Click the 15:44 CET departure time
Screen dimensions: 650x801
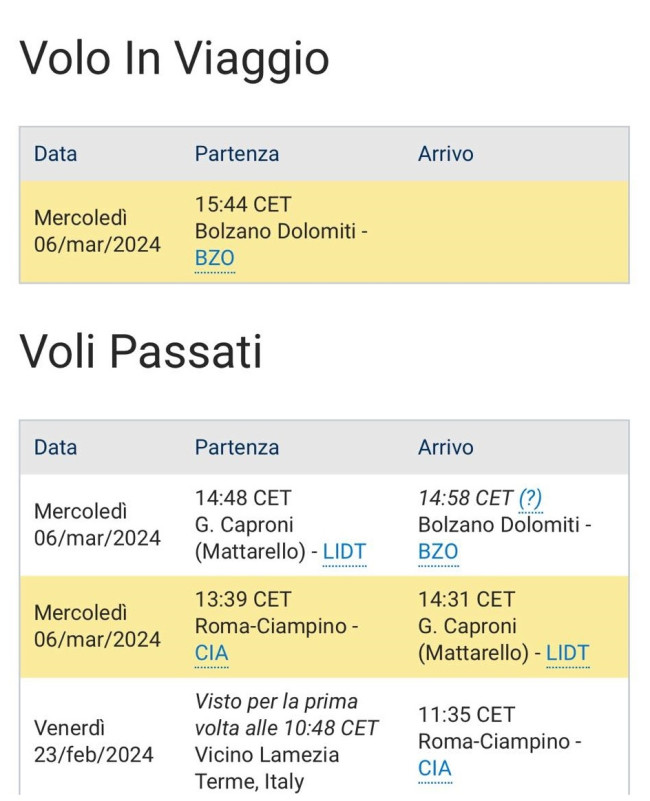click(x=243, y=205)
